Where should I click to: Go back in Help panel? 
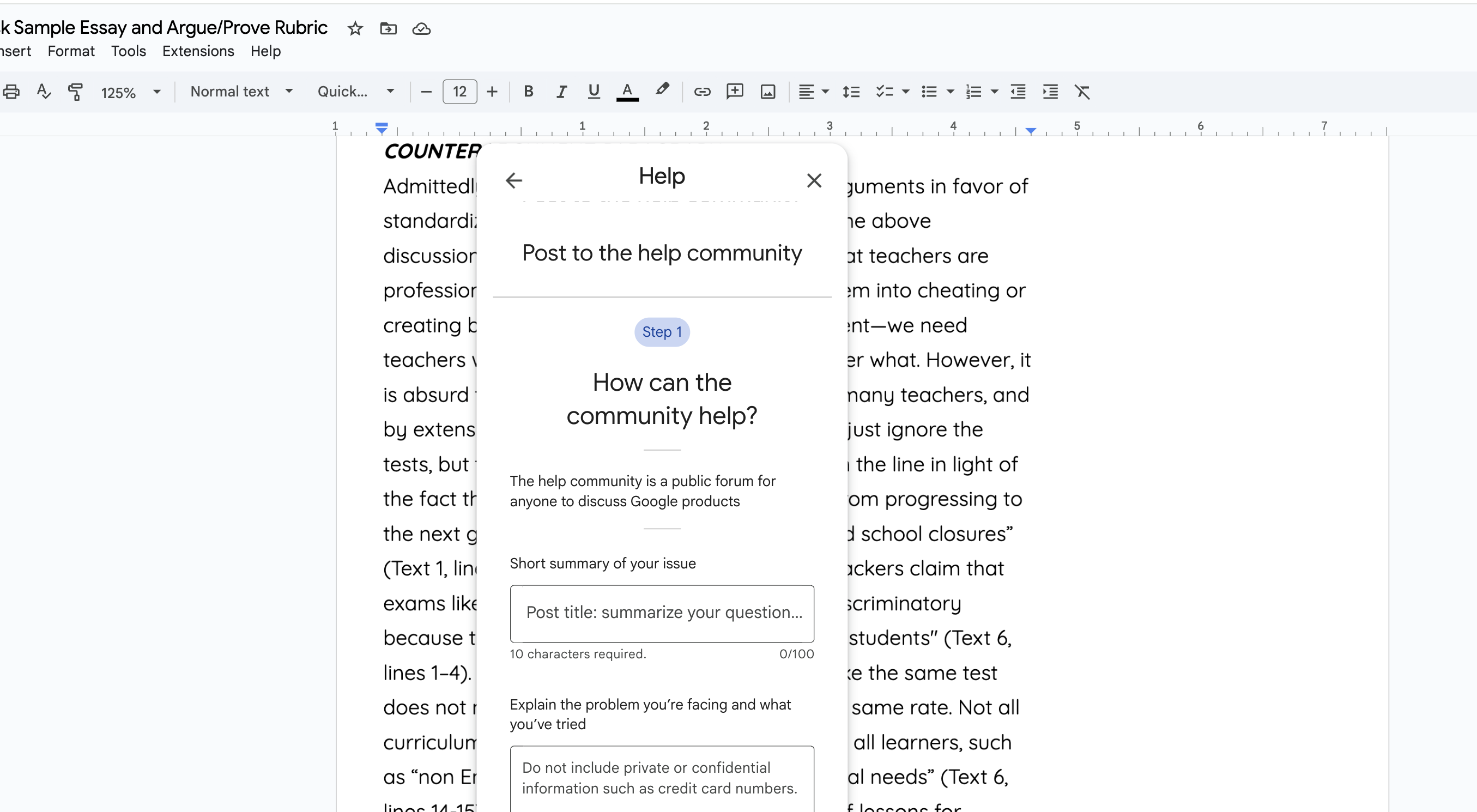(514, 180)
